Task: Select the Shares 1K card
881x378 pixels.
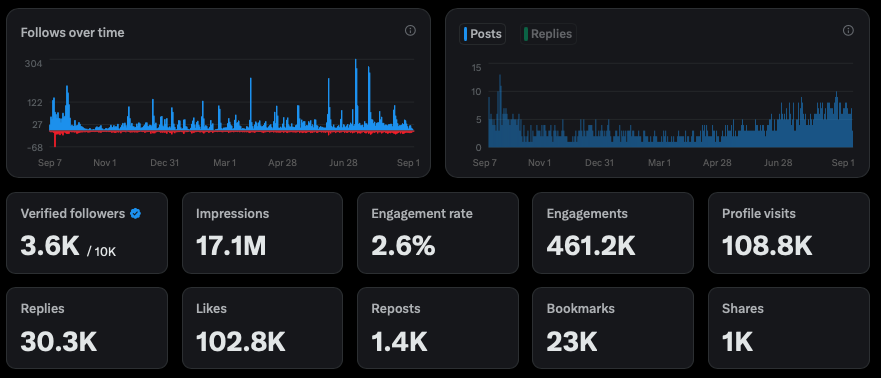Action: (x=789, y=328)
